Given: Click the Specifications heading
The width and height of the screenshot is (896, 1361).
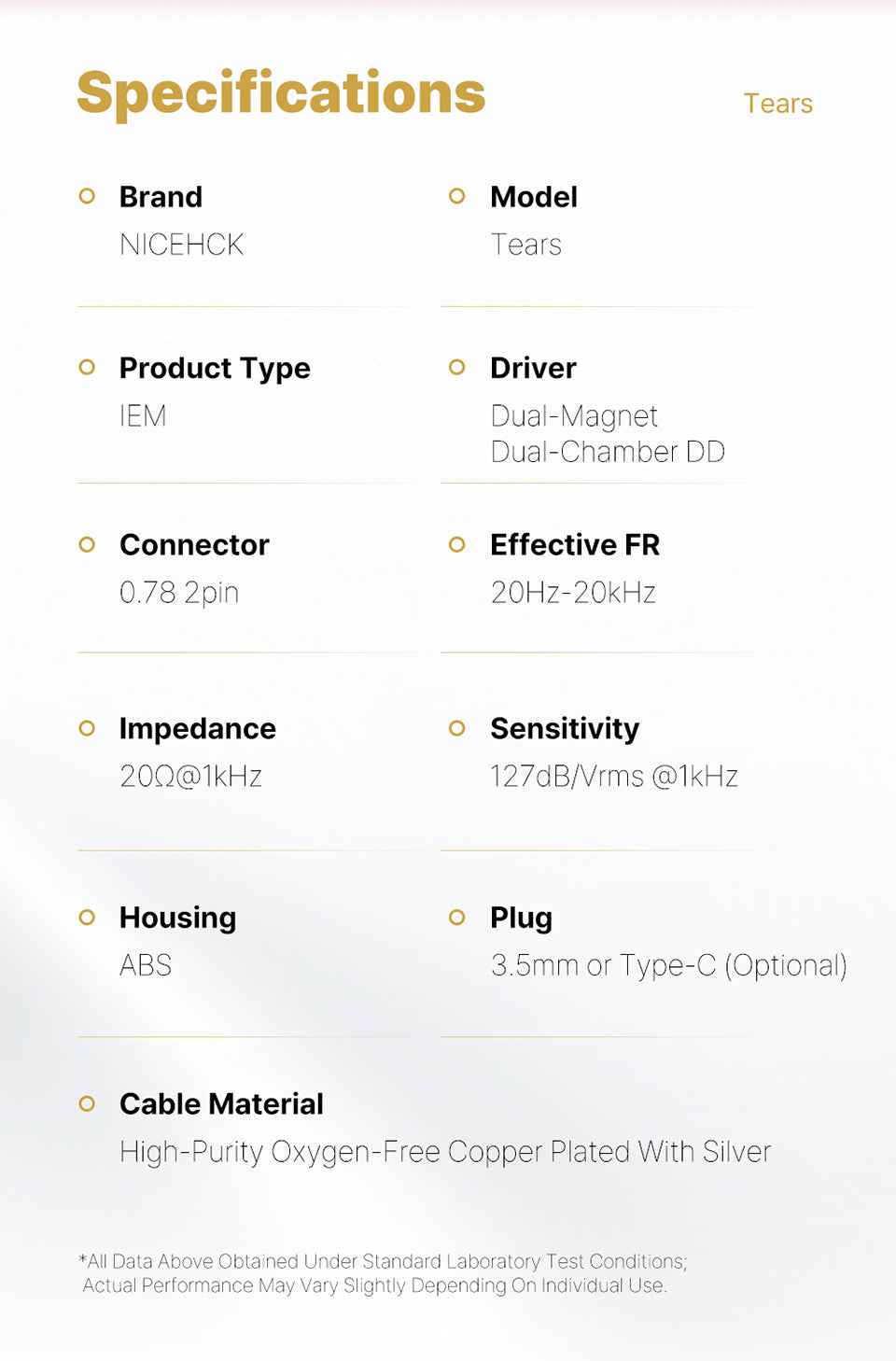Looking at the screenshot, I should pyautogui.click(x=281, y=94).
